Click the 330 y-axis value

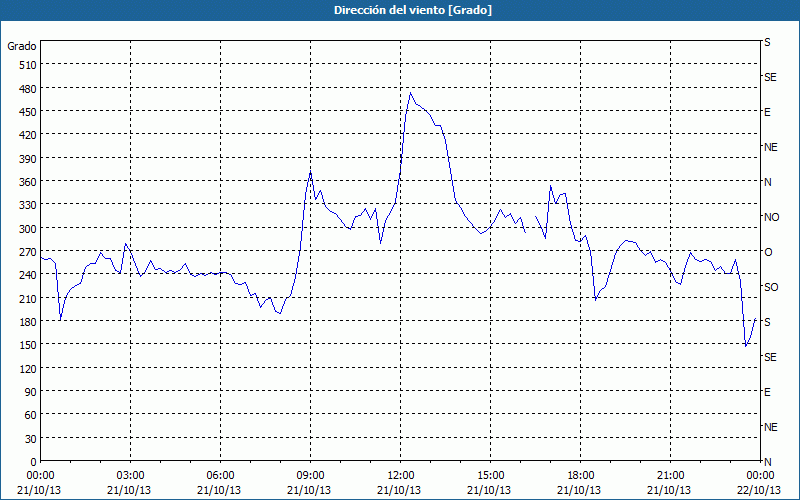pyautogui.click(x=28, y=205)
